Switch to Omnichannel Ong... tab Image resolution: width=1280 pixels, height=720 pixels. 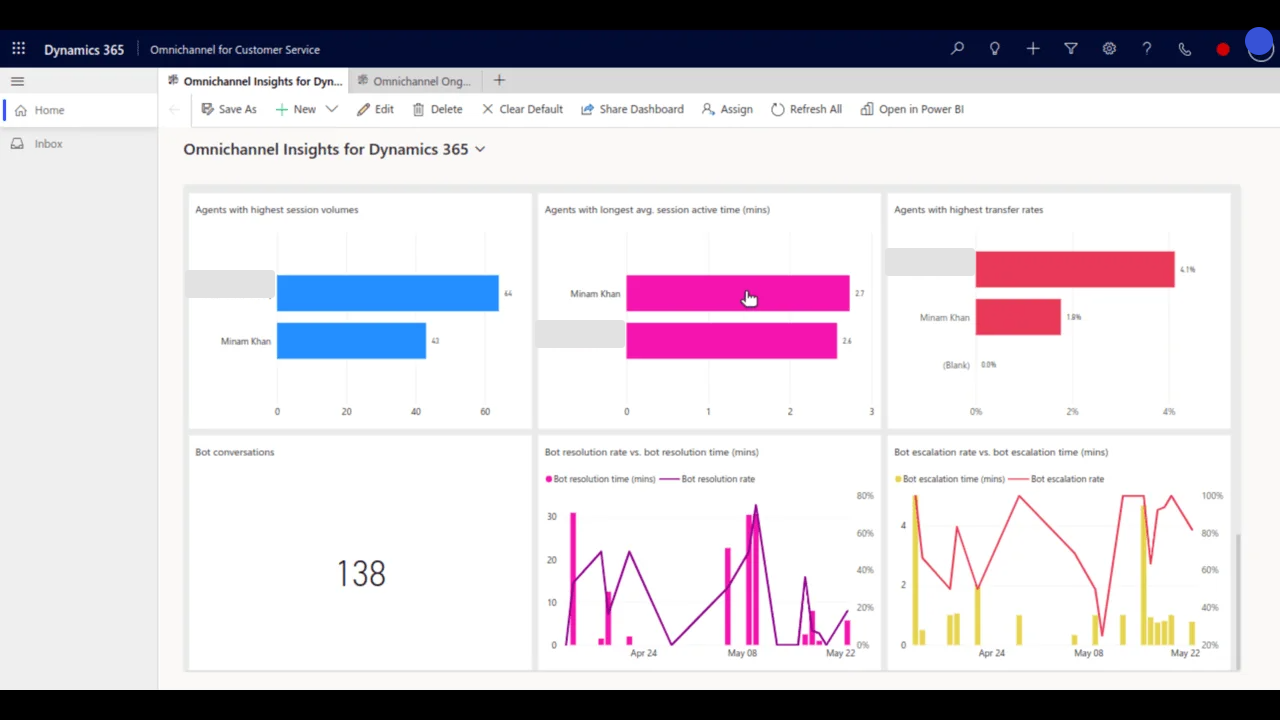point(414,81)
